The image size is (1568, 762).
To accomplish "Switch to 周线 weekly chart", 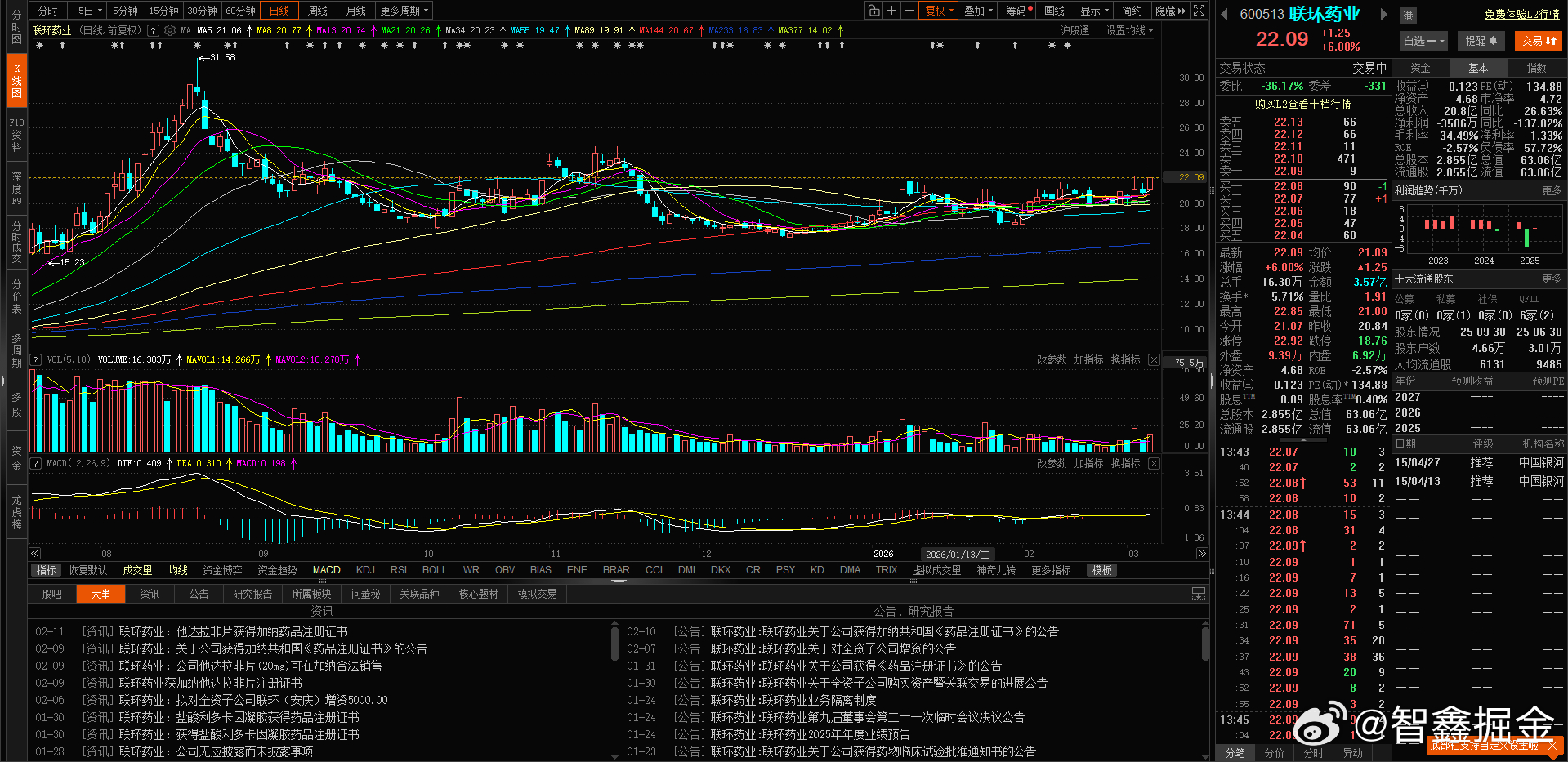I will pyautogui.click(x=317, y=11).
